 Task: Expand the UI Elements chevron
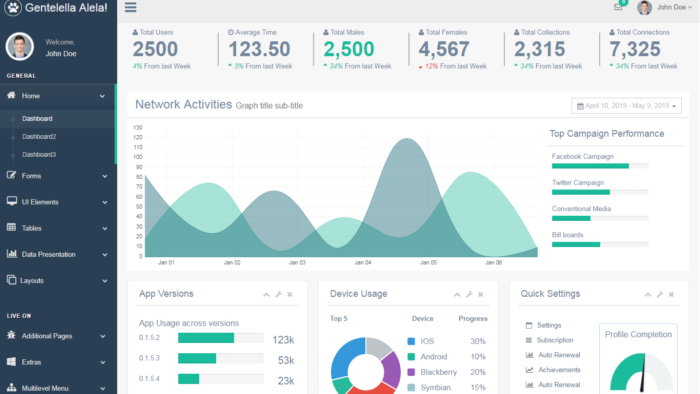tap(104, 202)
